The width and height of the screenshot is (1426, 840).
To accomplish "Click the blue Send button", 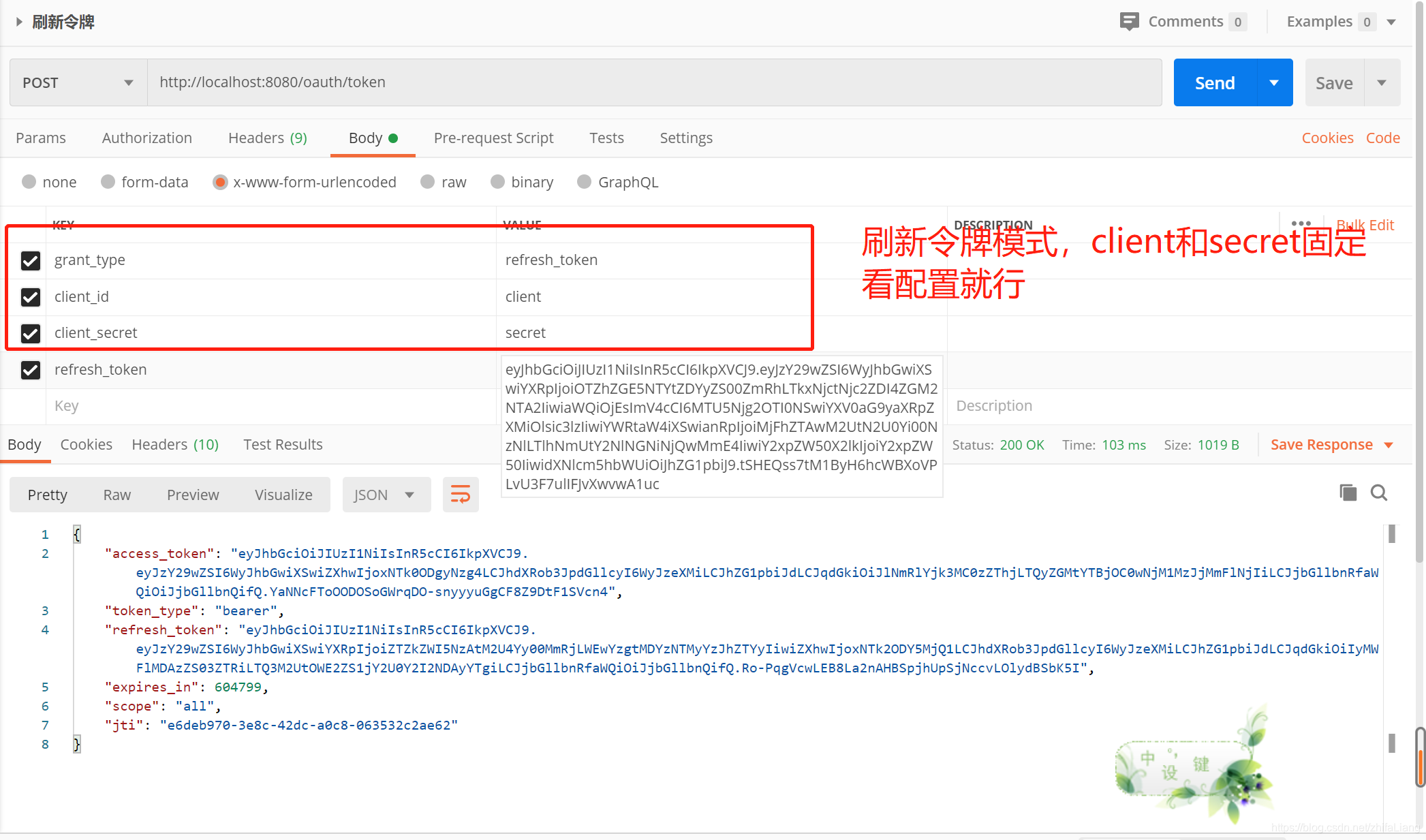I will 1215,82.
